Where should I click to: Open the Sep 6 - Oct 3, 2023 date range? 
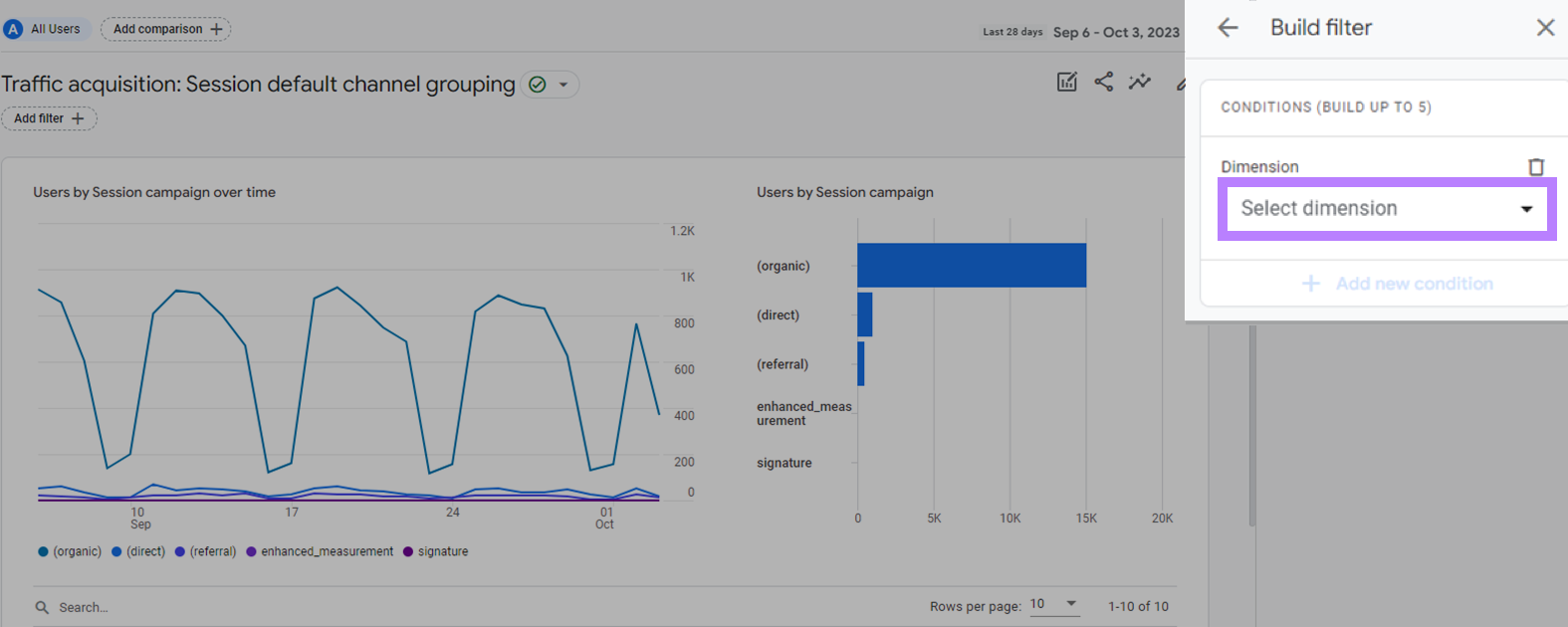pos(1115,32)
